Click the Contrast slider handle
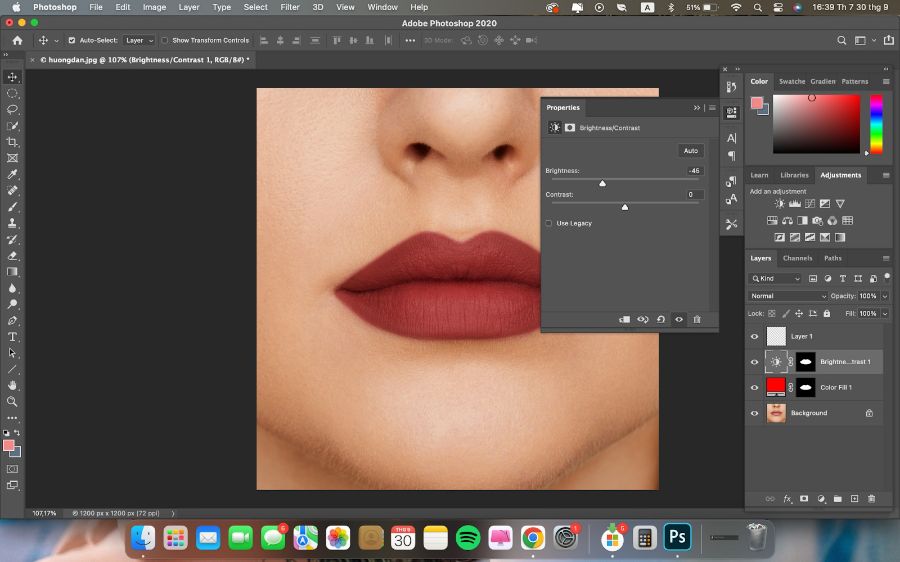Viewport: 900px width, 562px height. (x=625, y=207)
